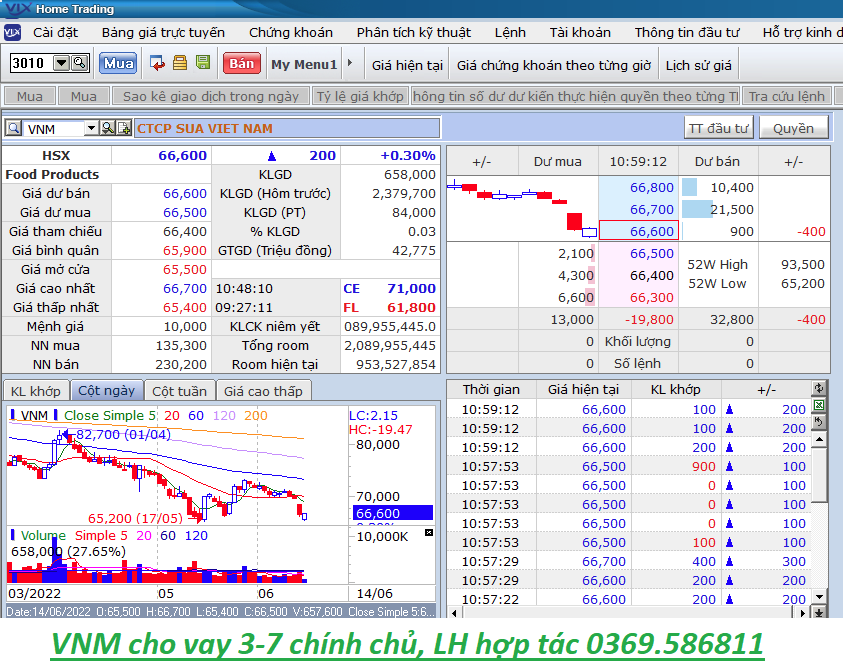Open Lịch sử giá view

pos(698,65)
